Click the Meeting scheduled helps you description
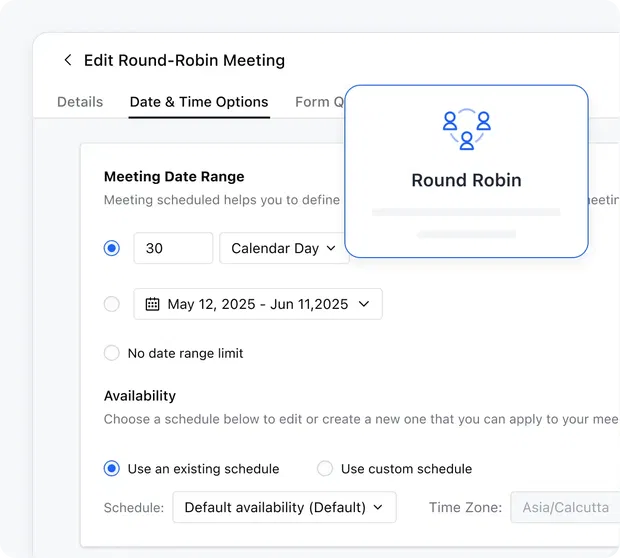The width and height of the screenshot is (620, 558). [x=222, y=200]
